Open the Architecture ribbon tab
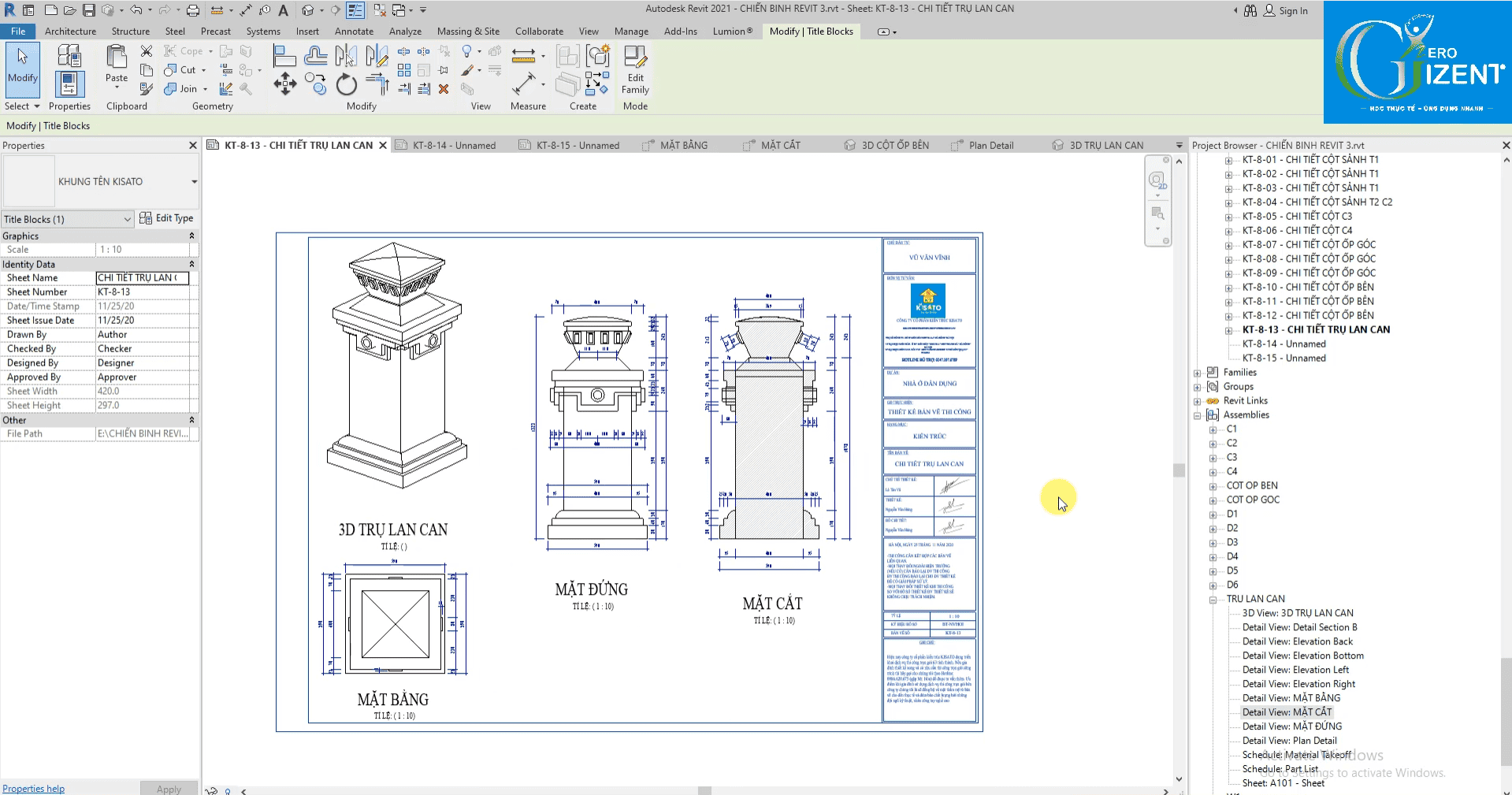Image resolution: width=1512 pixels, height=795 pixels. click(70, 32)
